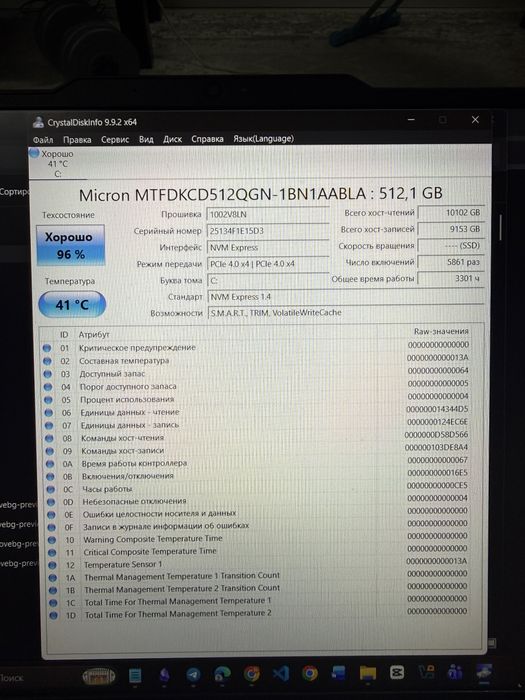525x700 pixels.
Task: Open Visual Studio Code from the taskbar
Action: (x=280, y=673)
